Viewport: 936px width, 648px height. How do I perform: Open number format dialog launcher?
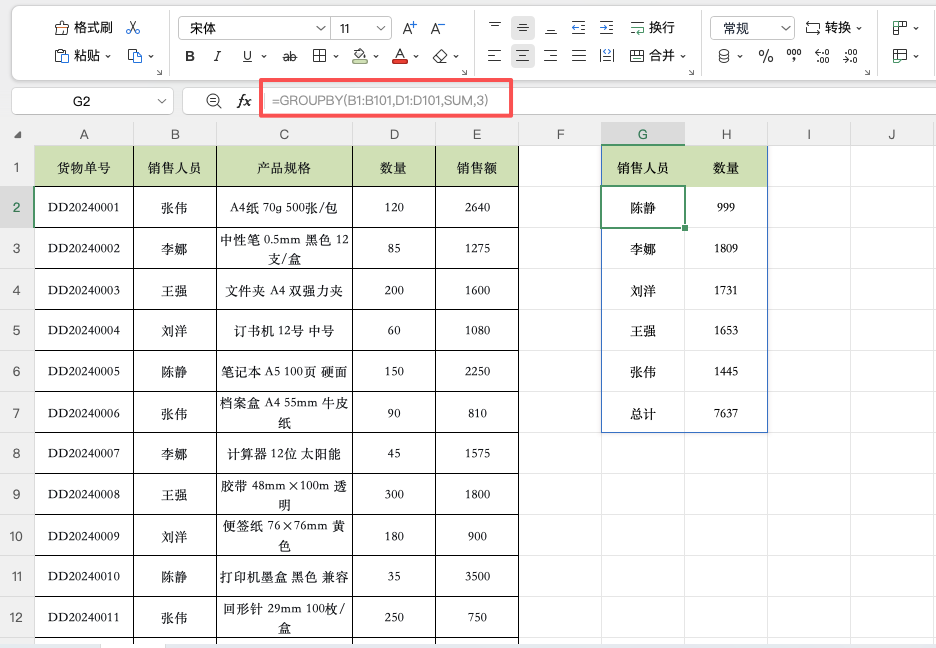pos(867,72)
